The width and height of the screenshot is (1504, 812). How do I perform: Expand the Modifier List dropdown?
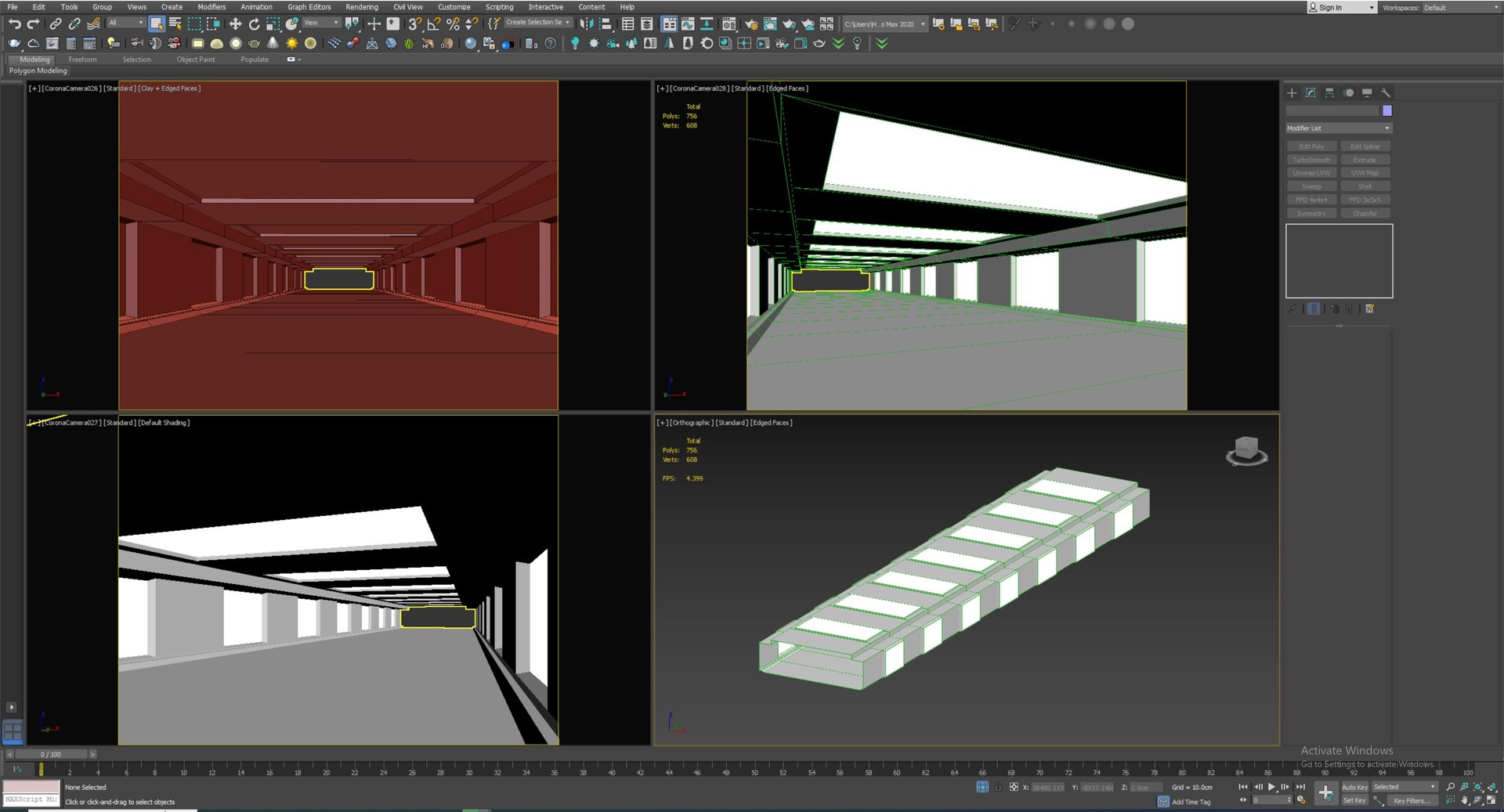point(1339,128)
